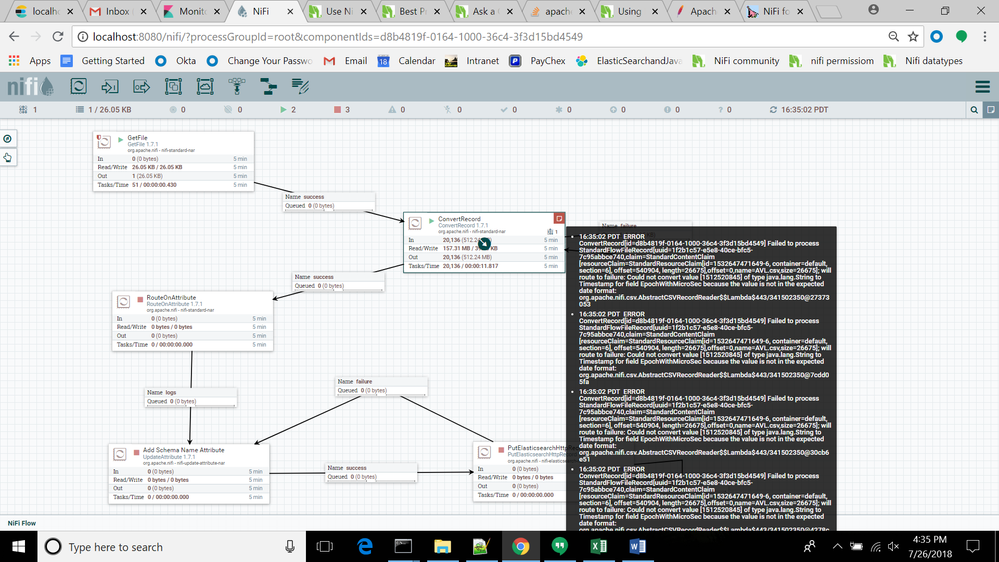Click the Output Port toolbar icon
The image size is (999, 562).
click(x=142, y=87)
